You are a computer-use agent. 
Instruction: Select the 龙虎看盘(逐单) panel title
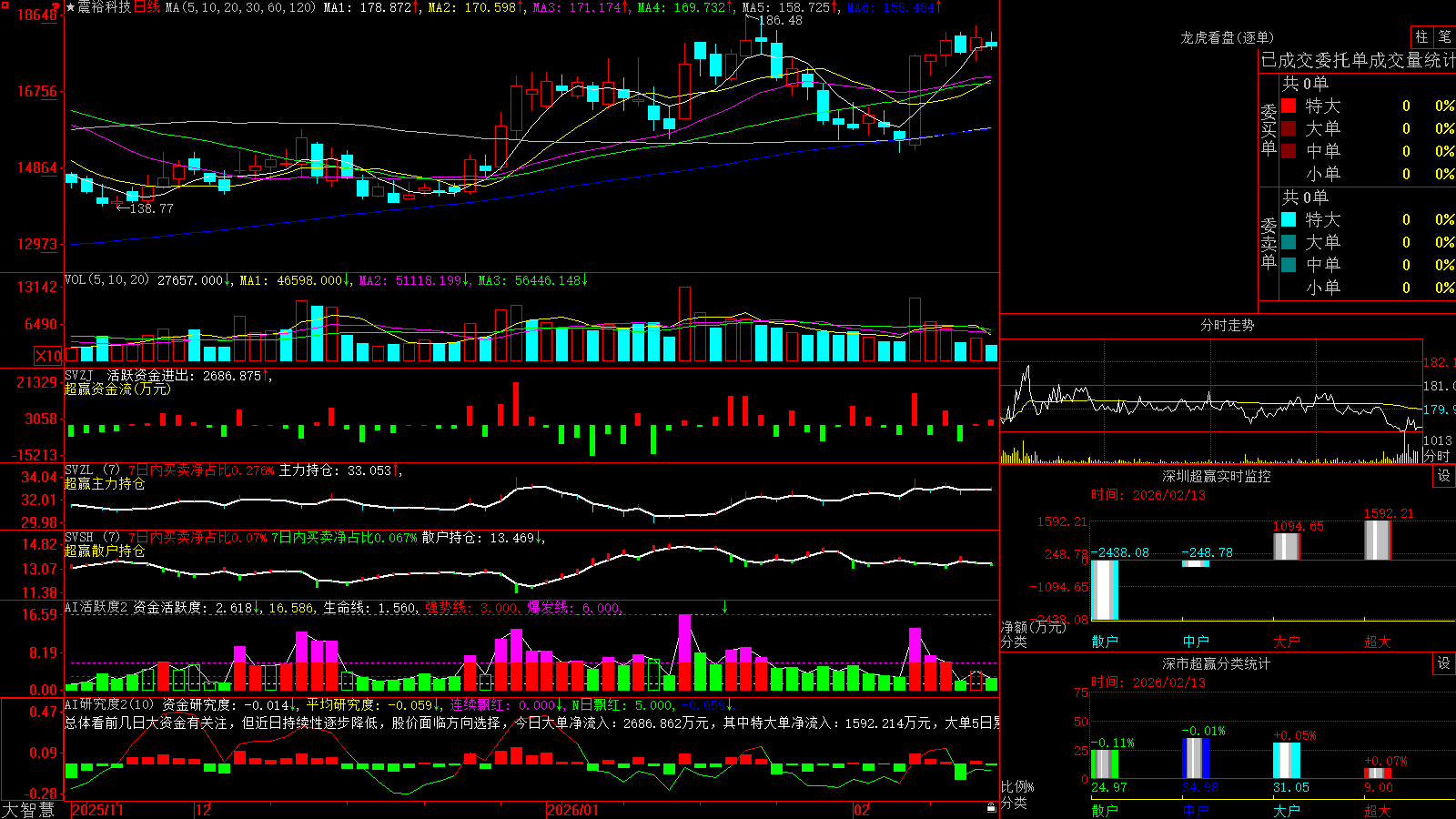coord(1228,37)
